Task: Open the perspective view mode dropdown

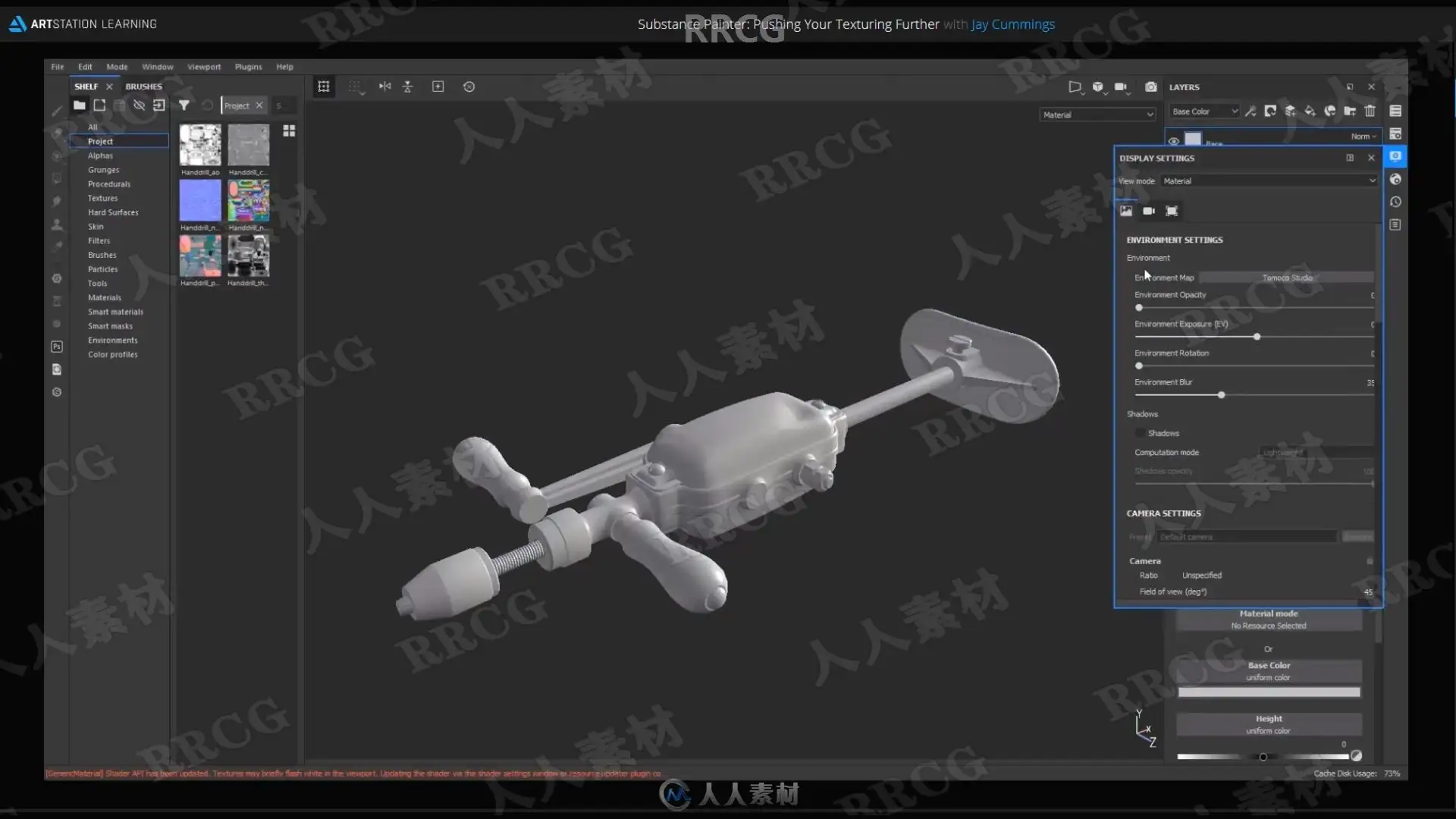Action: coord(1075,87)
